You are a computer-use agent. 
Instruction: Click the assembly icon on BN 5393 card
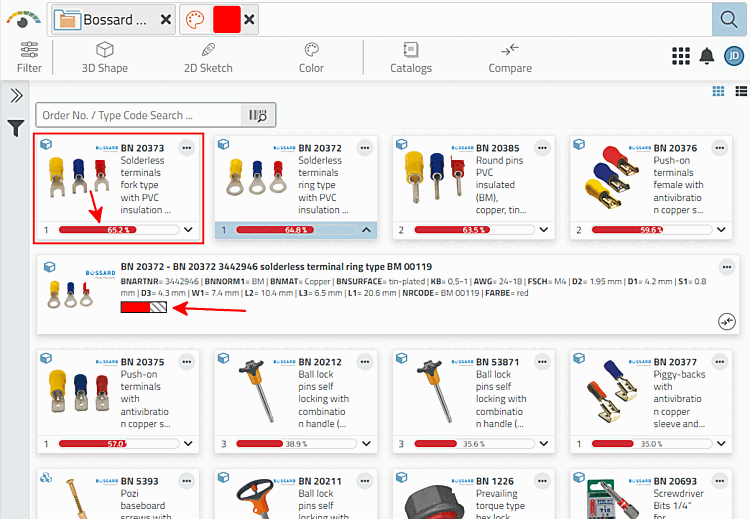[x=46, y=477]
